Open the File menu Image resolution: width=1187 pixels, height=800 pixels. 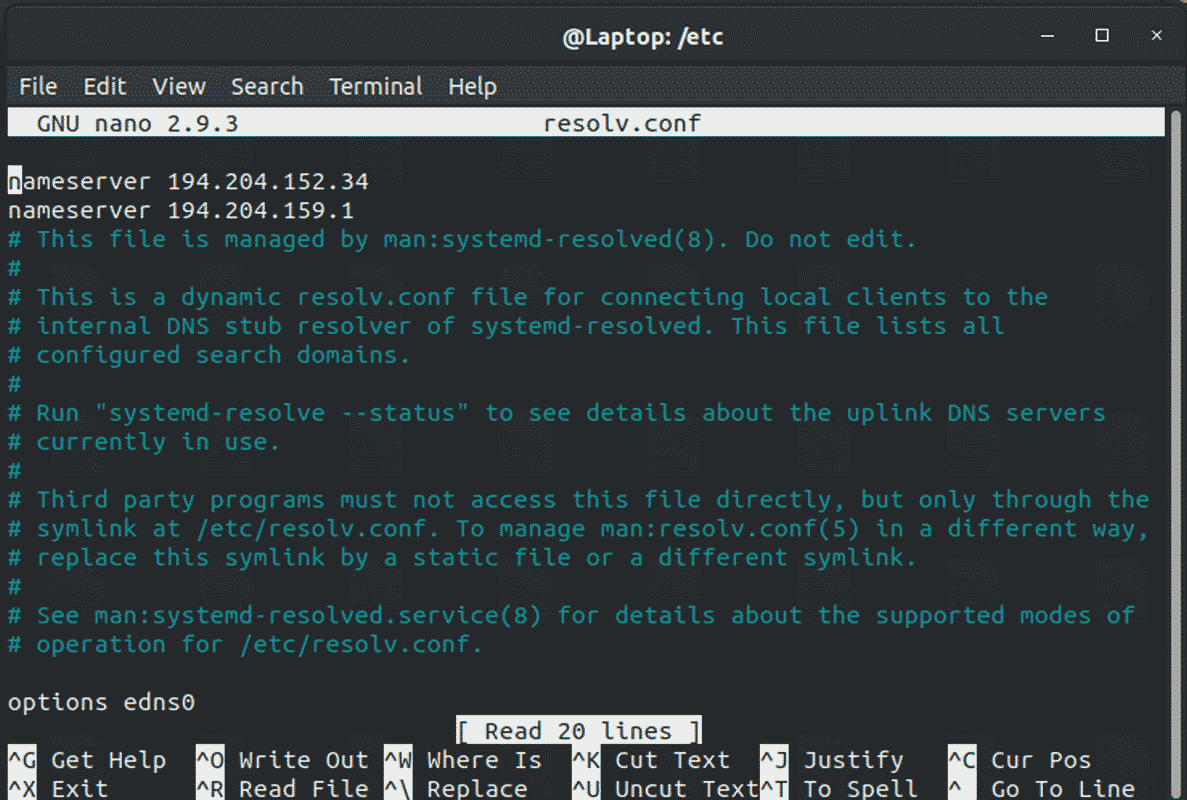pos(38,87)
